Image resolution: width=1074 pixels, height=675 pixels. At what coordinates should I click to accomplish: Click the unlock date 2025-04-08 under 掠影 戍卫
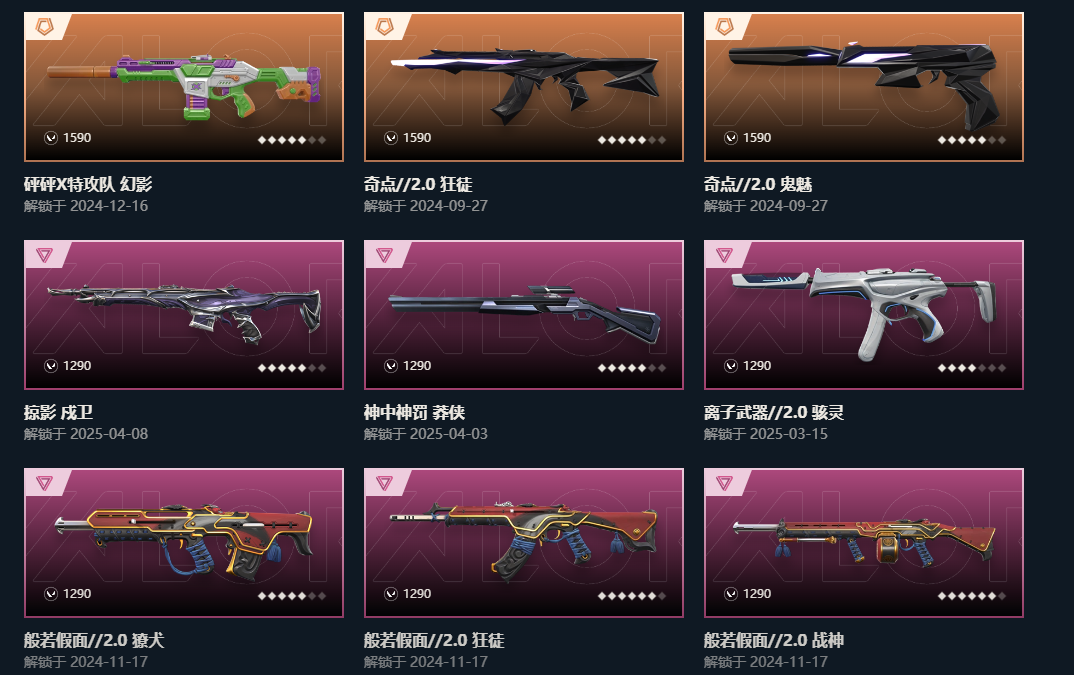109,434
